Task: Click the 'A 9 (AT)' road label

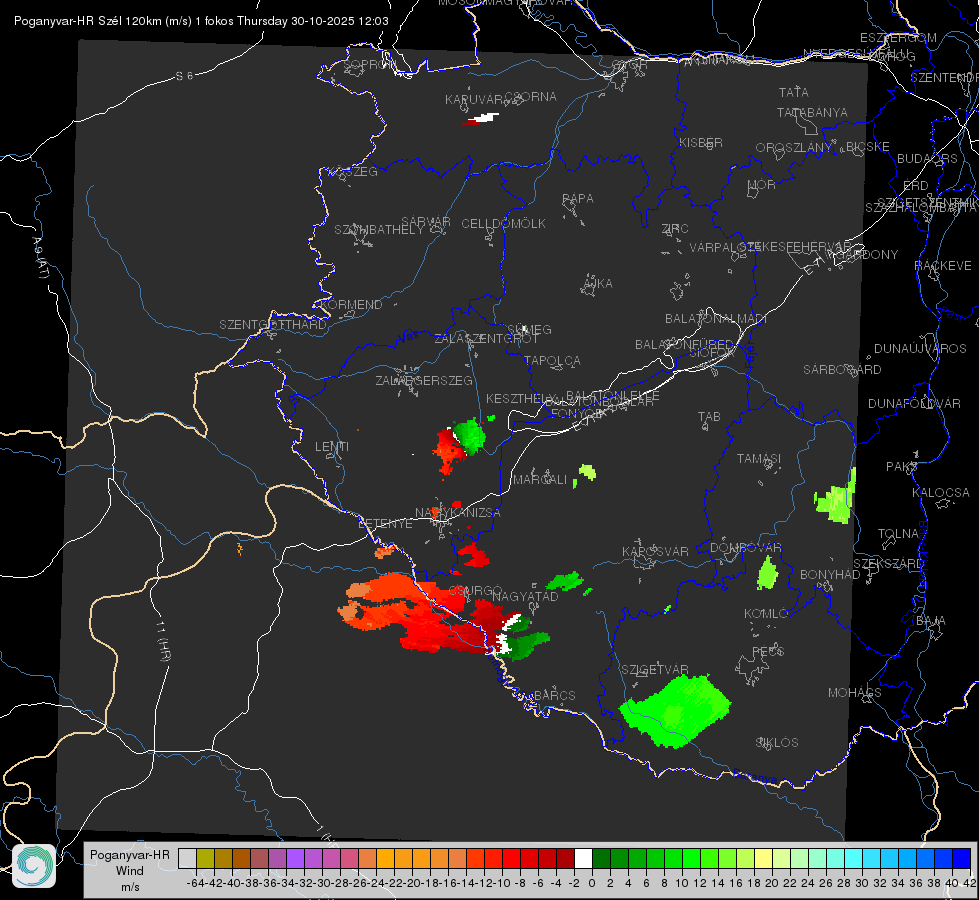Action: point(41,258)
